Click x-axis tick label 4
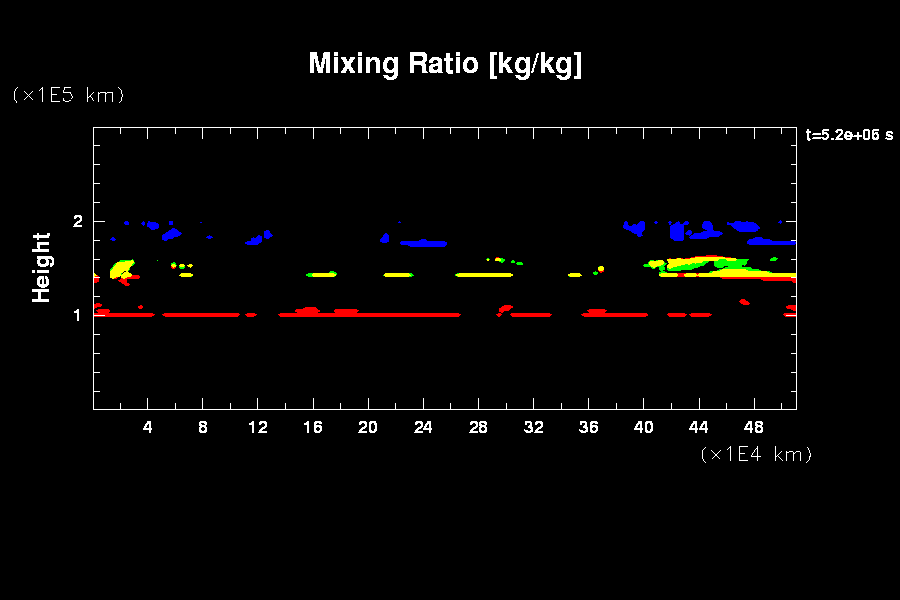Viewport: 900px width, 600px height. pos(148,427)
